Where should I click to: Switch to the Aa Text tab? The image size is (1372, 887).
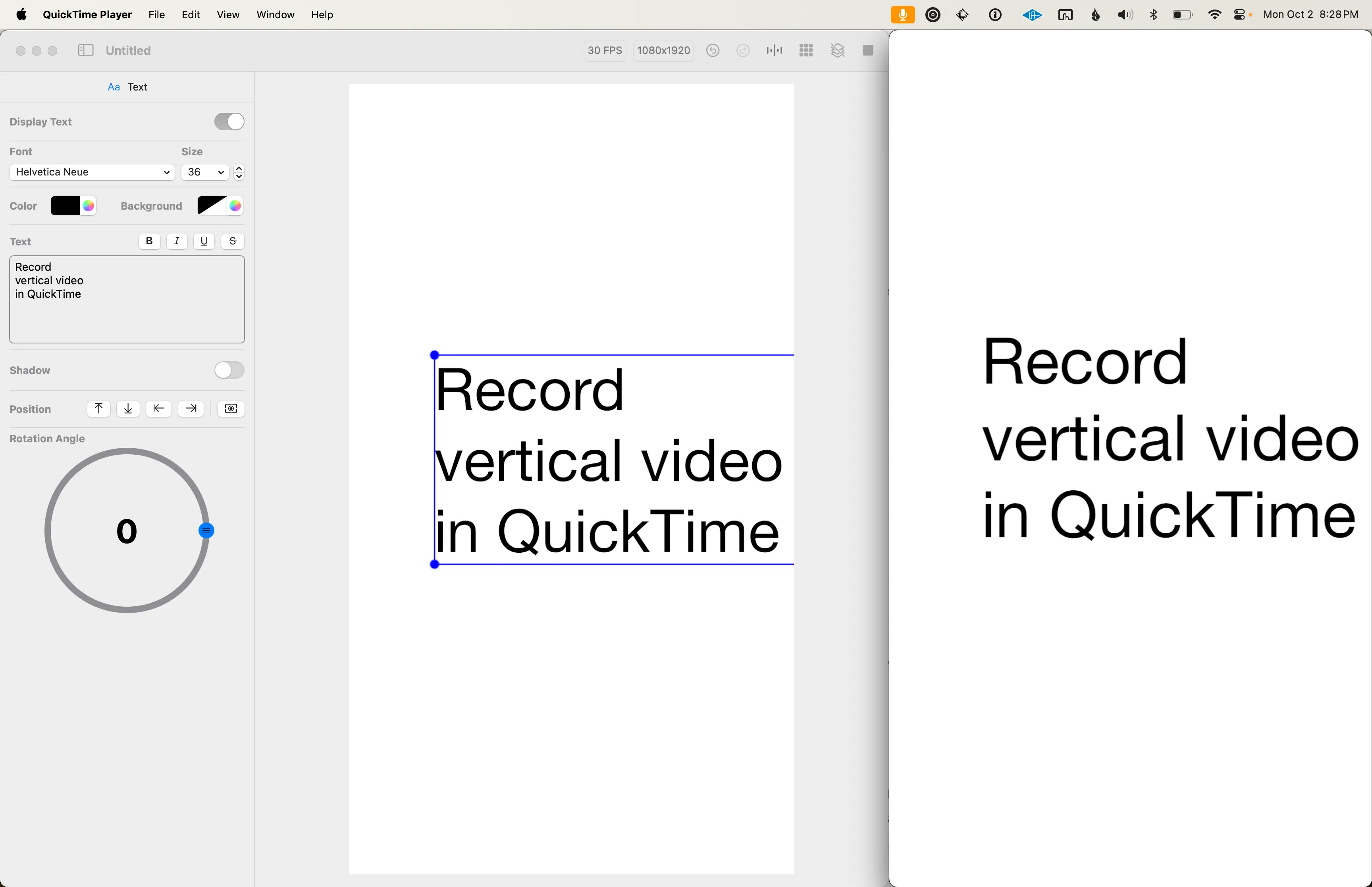tap(127, 87)
